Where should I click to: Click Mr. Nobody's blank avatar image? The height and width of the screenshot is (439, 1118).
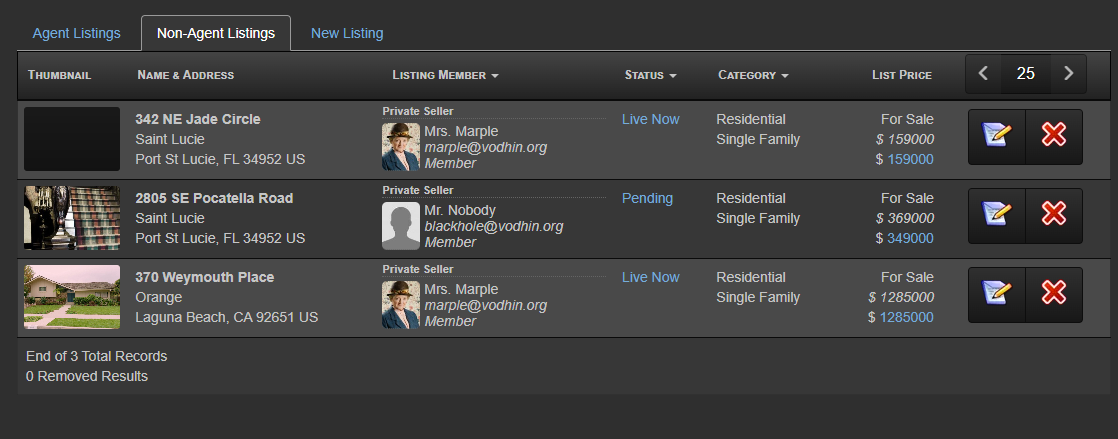click(x=401, y=226)
